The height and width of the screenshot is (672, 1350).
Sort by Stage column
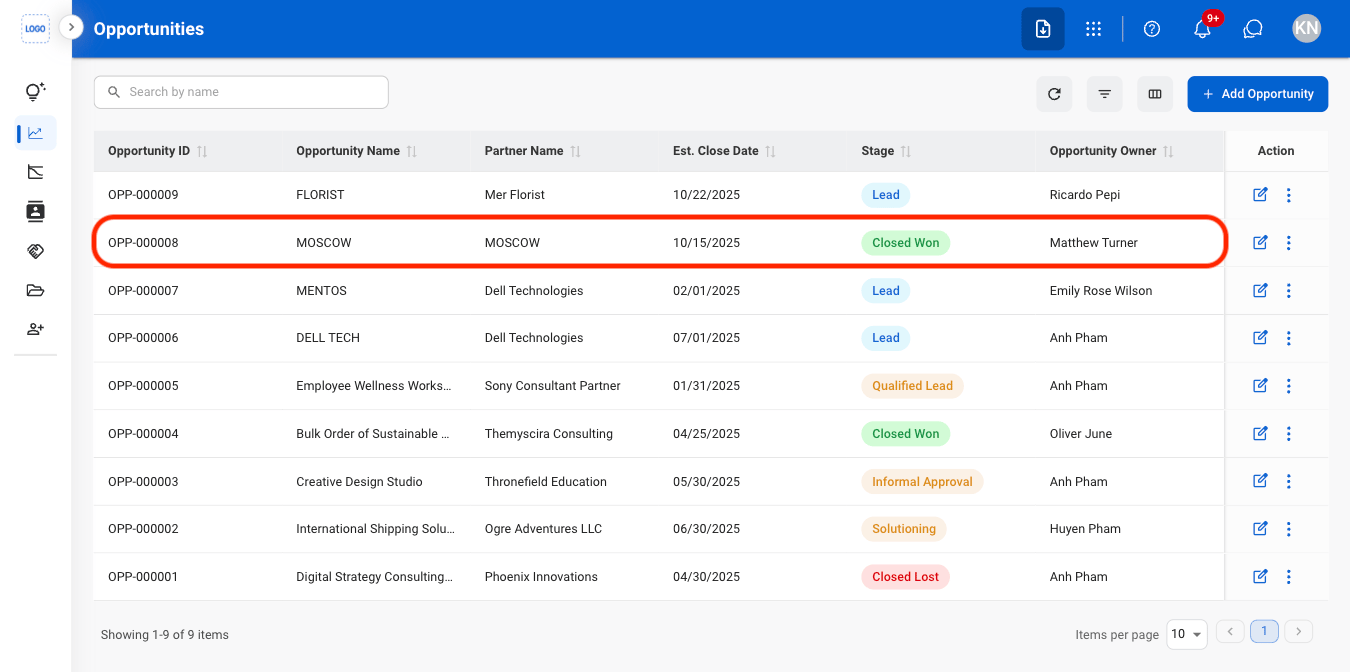906,151
